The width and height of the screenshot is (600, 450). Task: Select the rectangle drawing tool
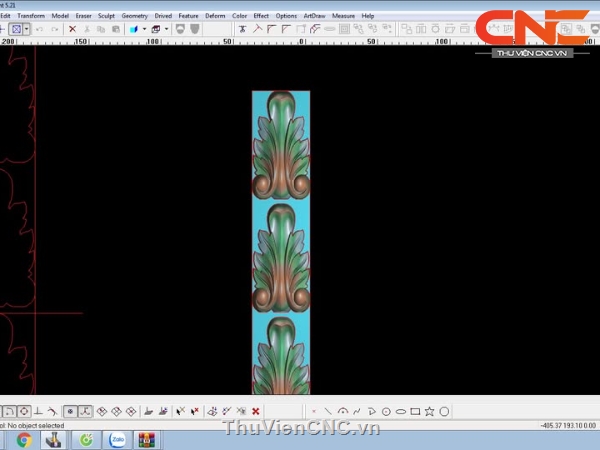coord(415,411)
